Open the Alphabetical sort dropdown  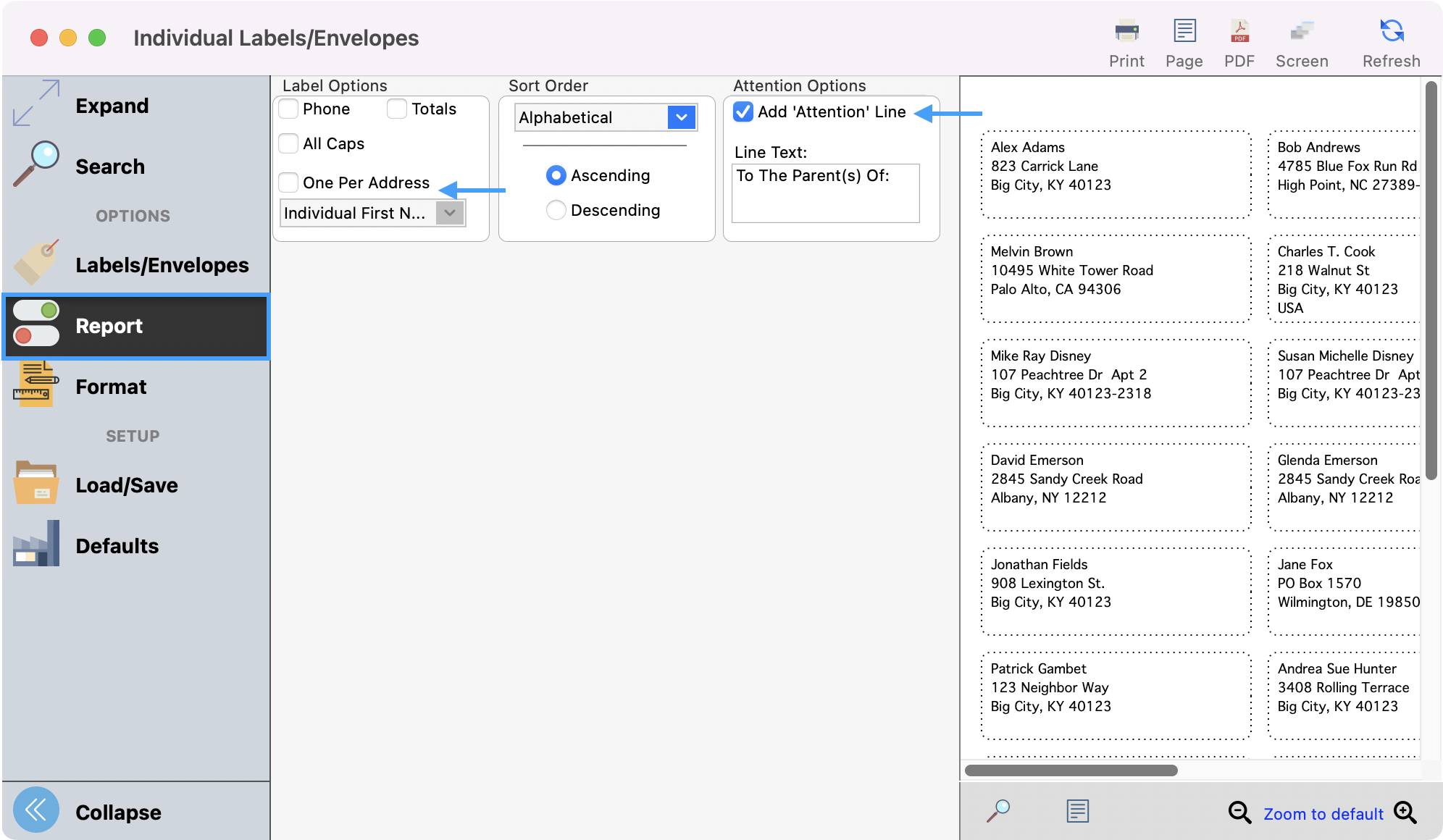point(606,117)
